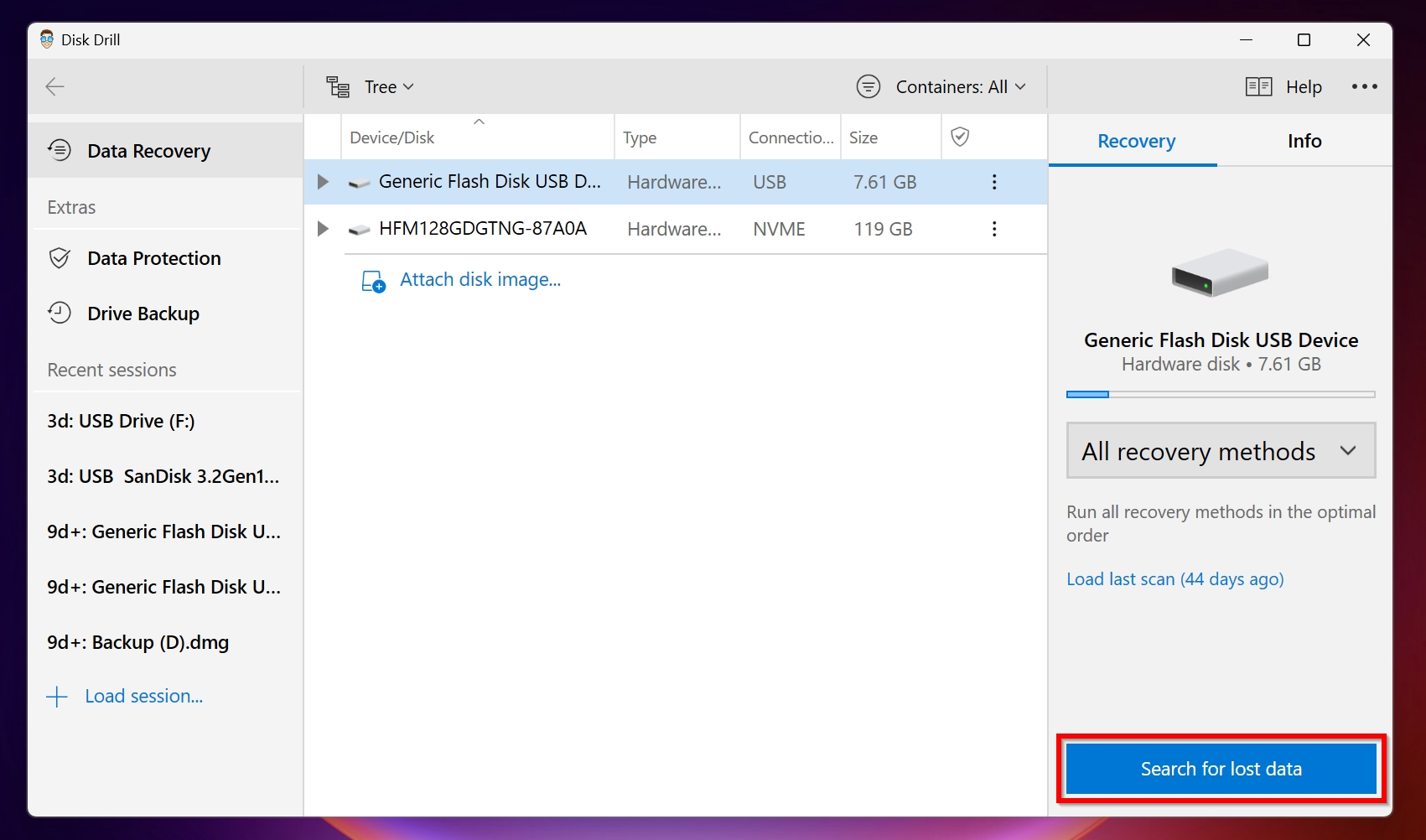
Task: Click the Help book icon
Action: pyautogui.click(x=1258, y=86)
